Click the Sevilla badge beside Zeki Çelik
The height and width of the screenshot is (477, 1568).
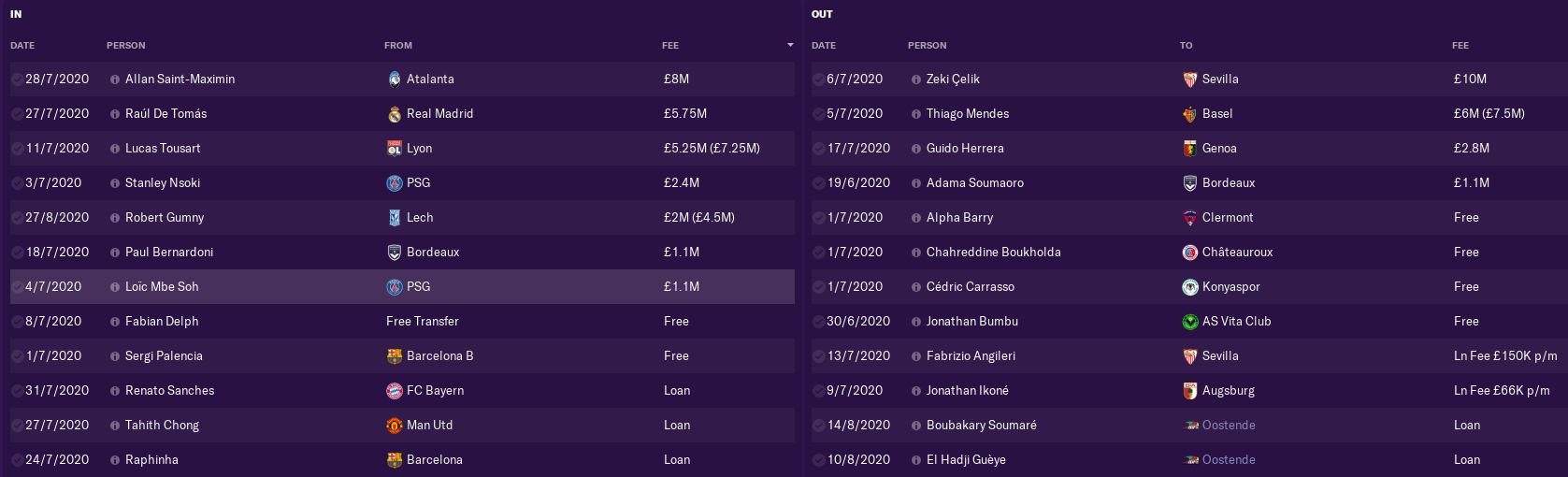tap(1190, 79)
